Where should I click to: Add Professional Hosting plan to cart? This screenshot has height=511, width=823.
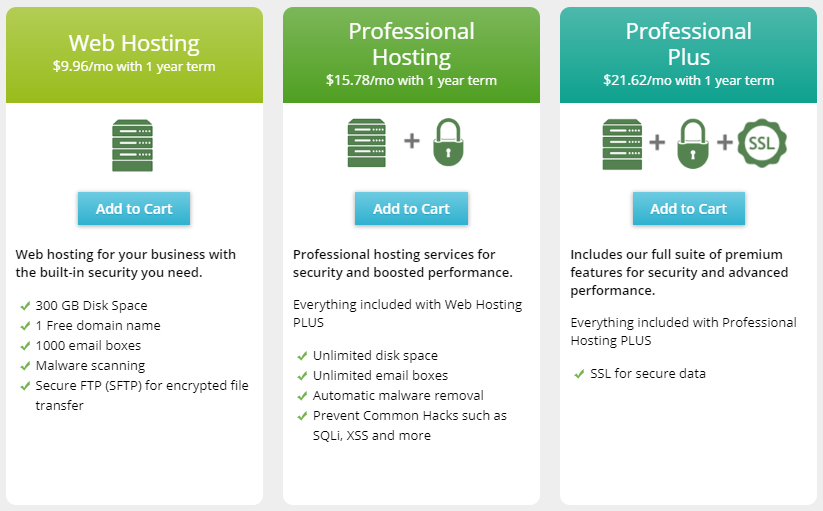click(x=411, y=209)
